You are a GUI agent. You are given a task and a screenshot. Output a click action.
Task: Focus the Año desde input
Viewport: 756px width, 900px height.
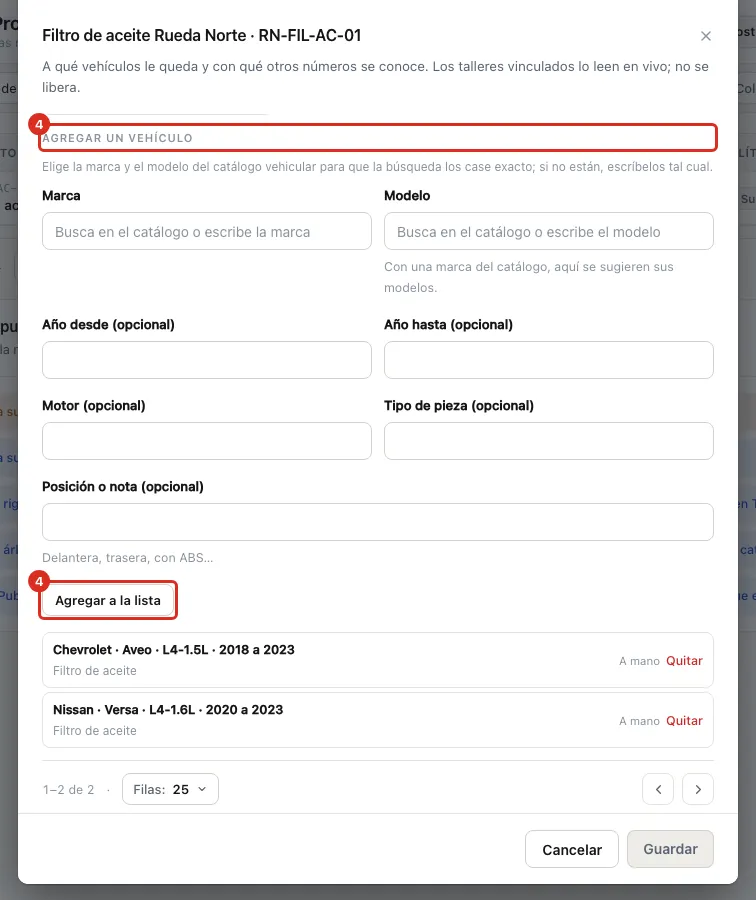coord(207,360)
